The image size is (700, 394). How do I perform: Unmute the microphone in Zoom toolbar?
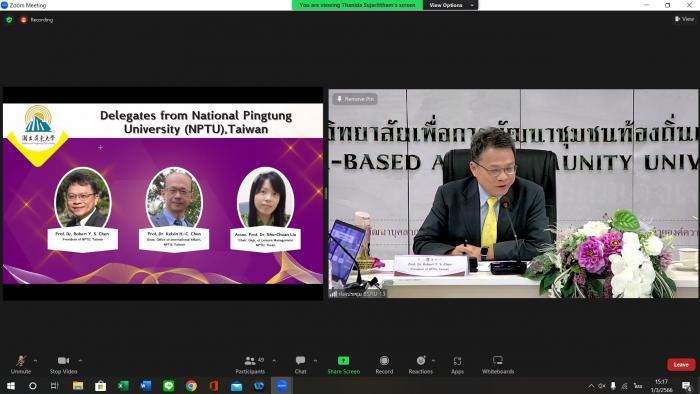point(21,364)
